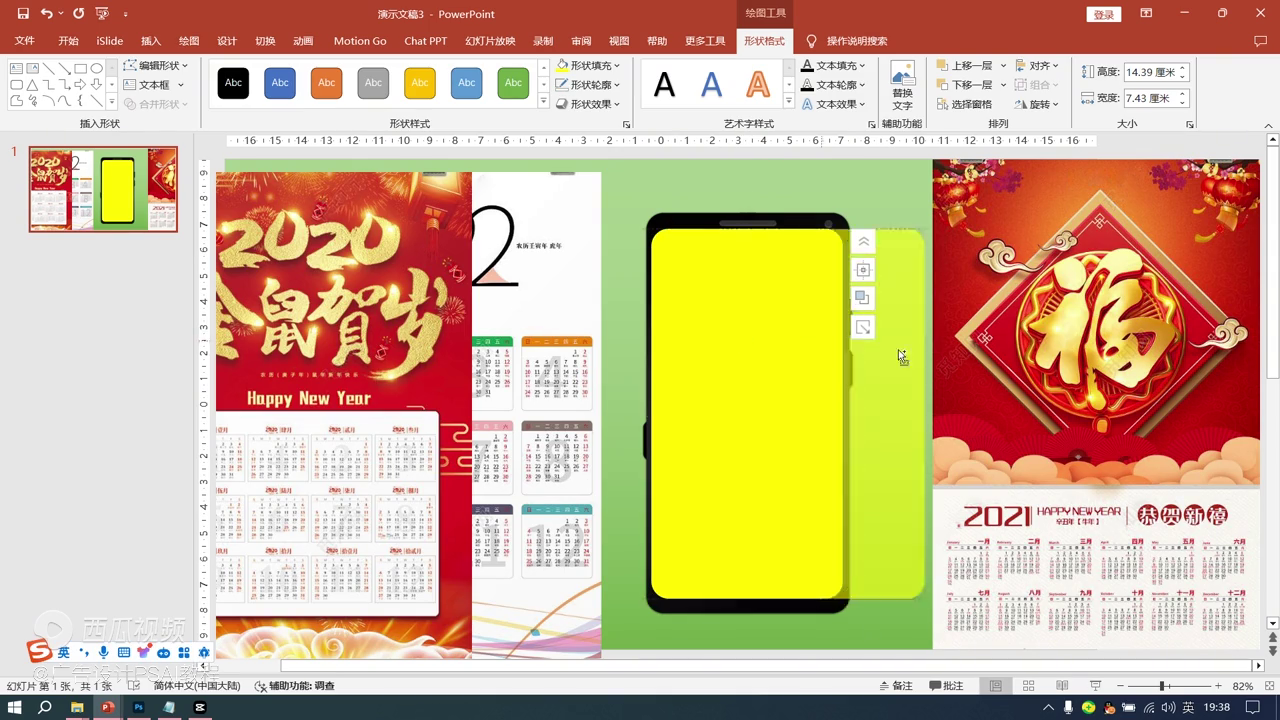Open the 旋转 rotate dropdown
The image size is (1280, 720).
pos(1037,104)
